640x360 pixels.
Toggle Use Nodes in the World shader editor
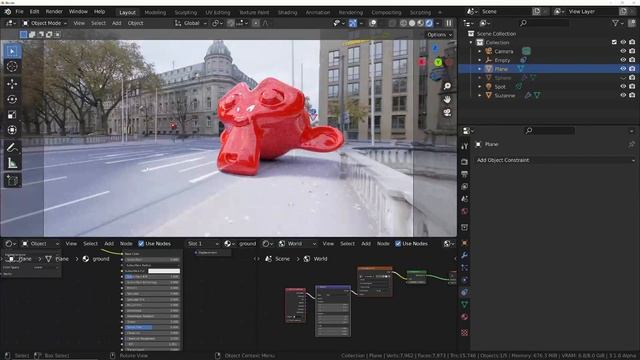click(398, 244)
